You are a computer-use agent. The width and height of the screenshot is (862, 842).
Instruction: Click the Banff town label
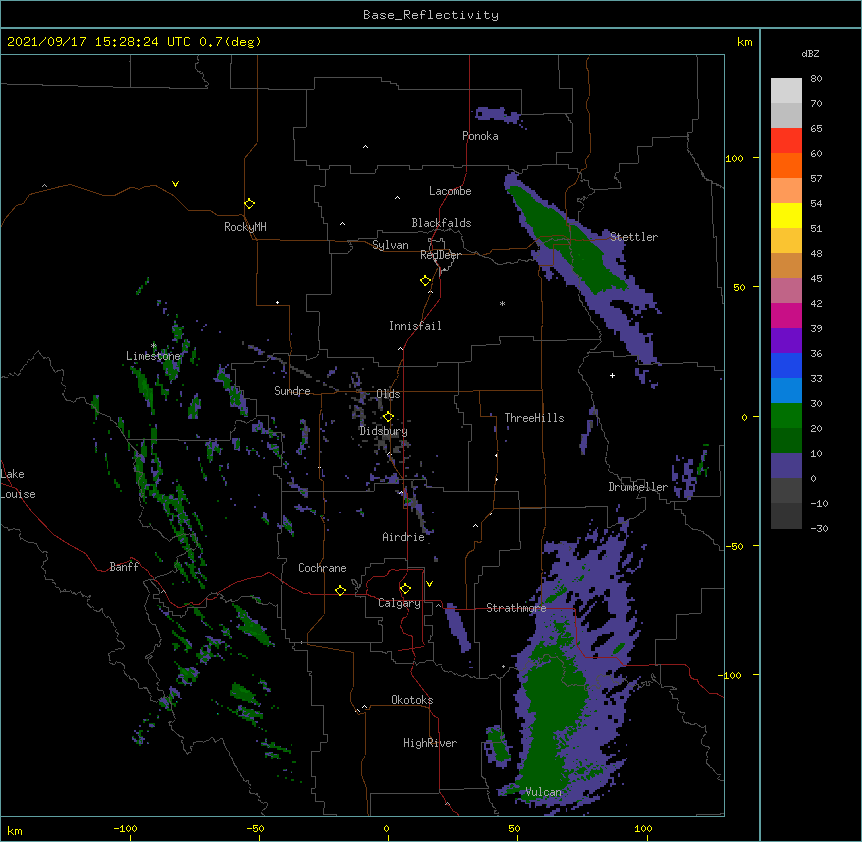(x=124, y=567)
